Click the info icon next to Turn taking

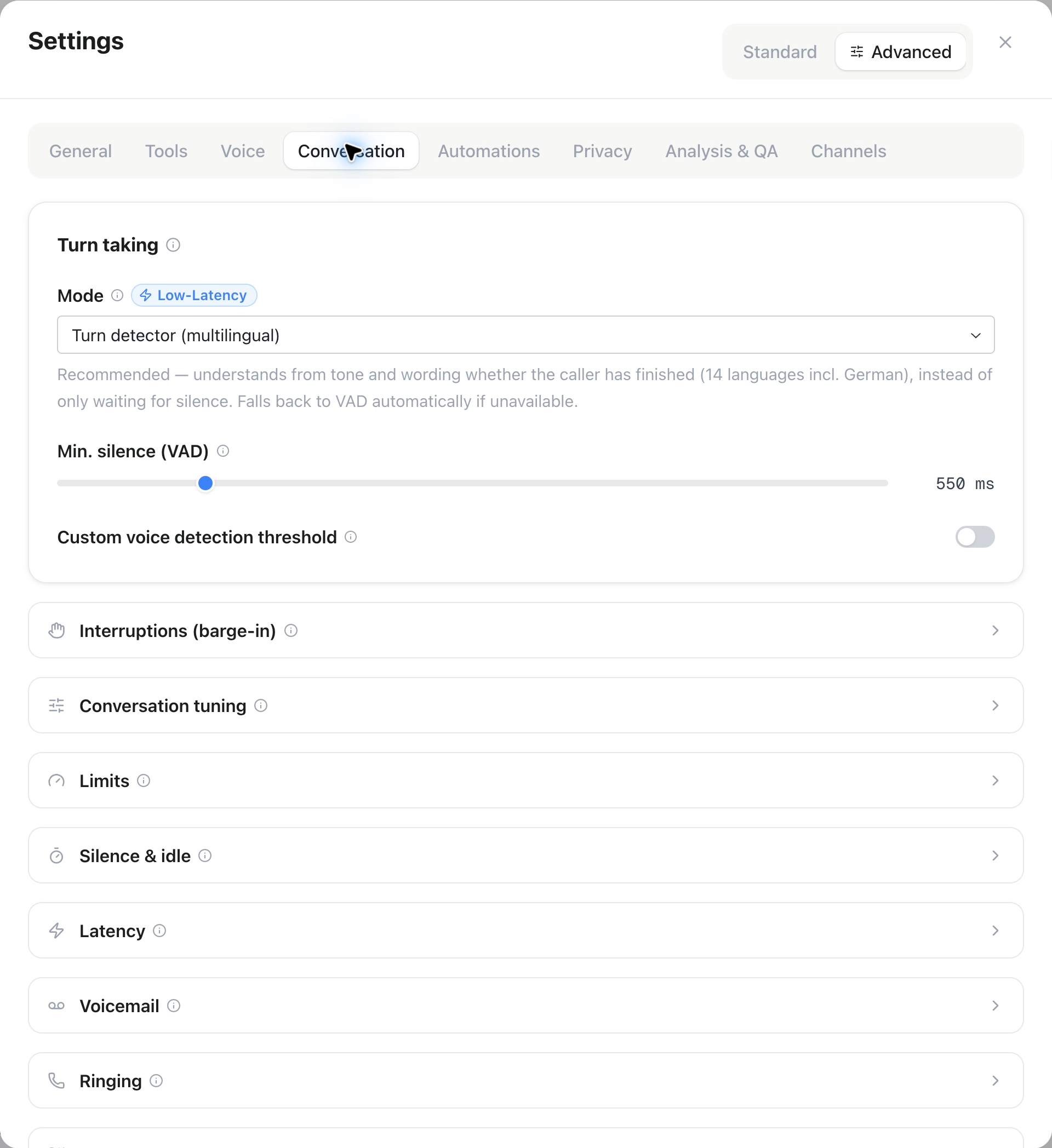[x=173, y=245]
